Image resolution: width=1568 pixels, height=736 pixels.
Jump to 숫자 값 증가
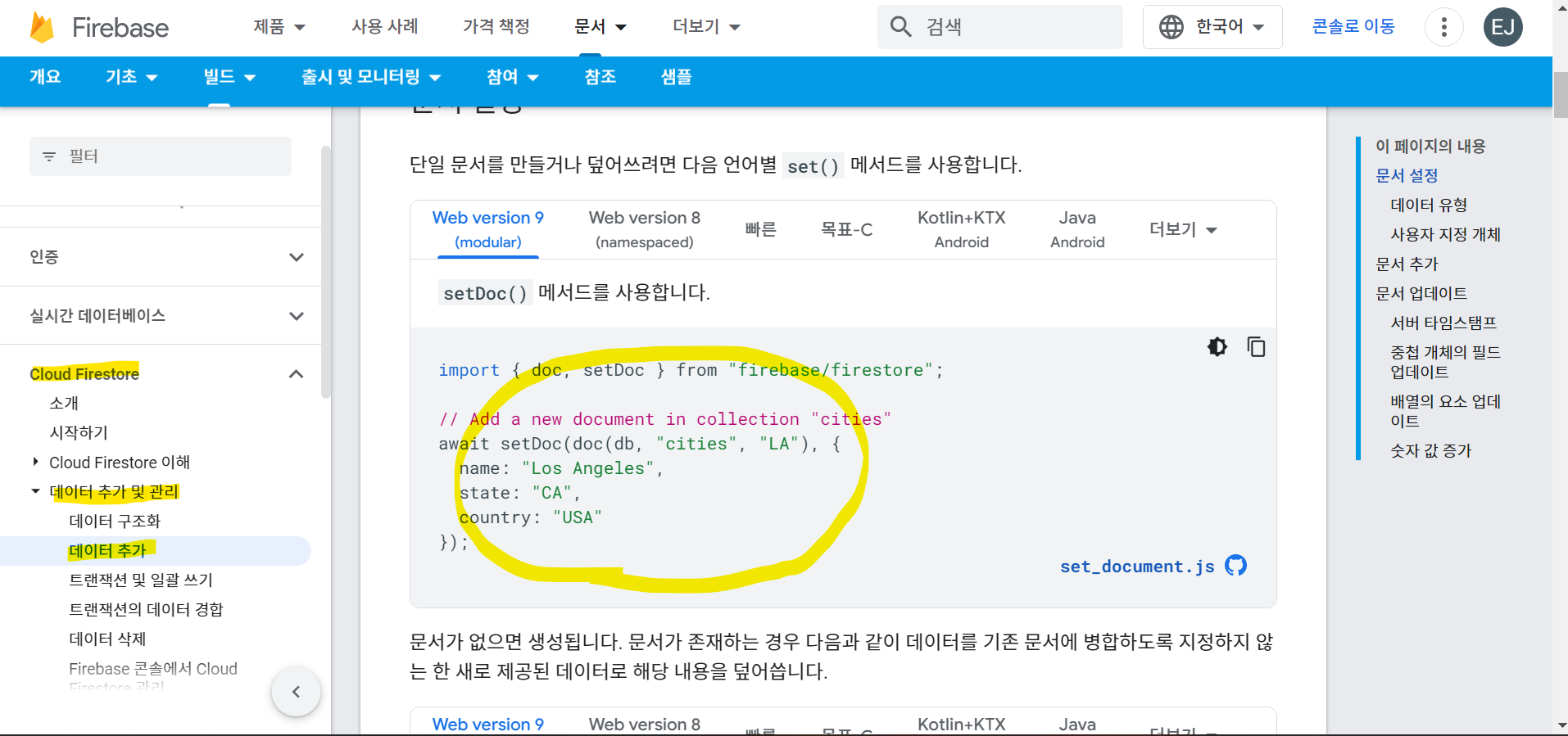(1430, 451)
